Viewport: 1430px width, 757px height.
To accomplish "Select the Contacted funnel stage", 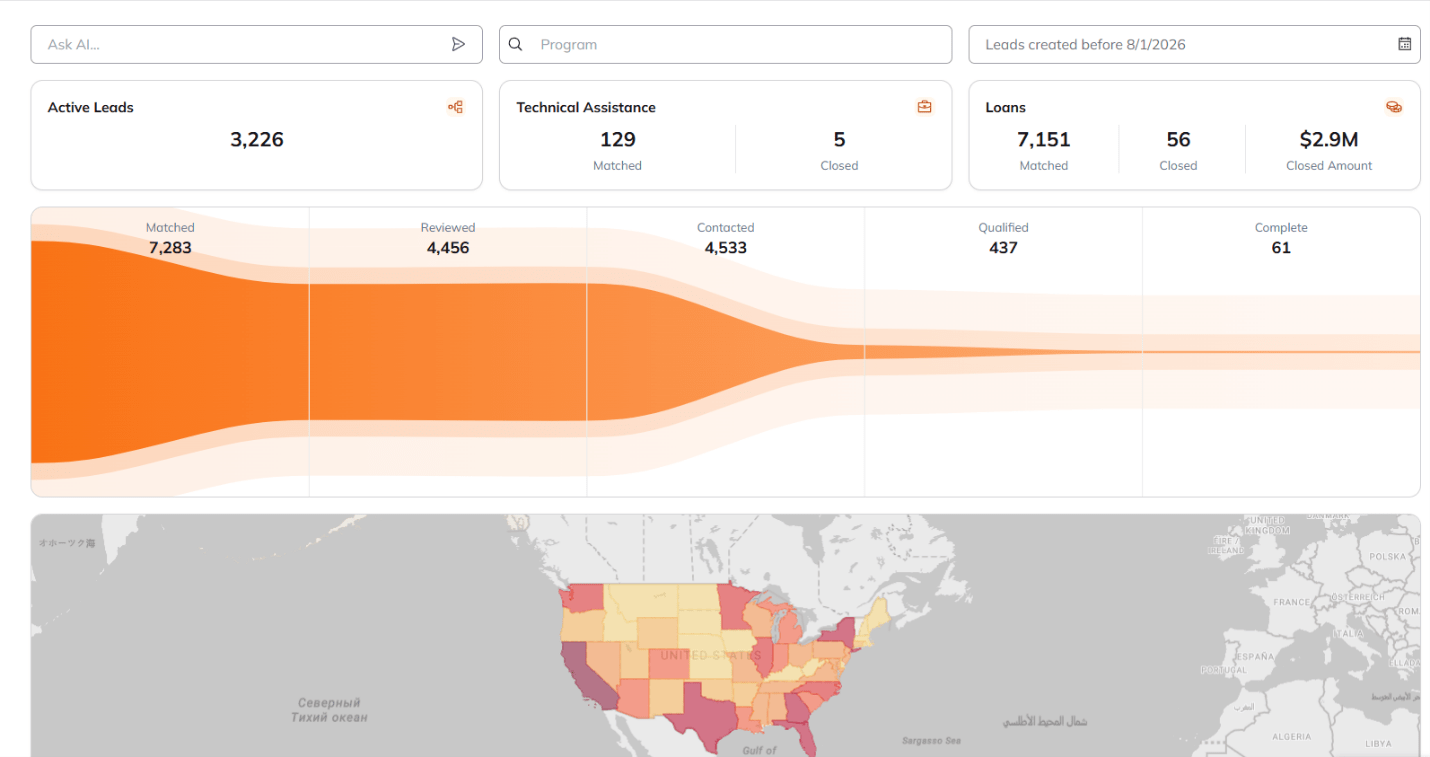I will pyautogui.click(x=725, y=352).
